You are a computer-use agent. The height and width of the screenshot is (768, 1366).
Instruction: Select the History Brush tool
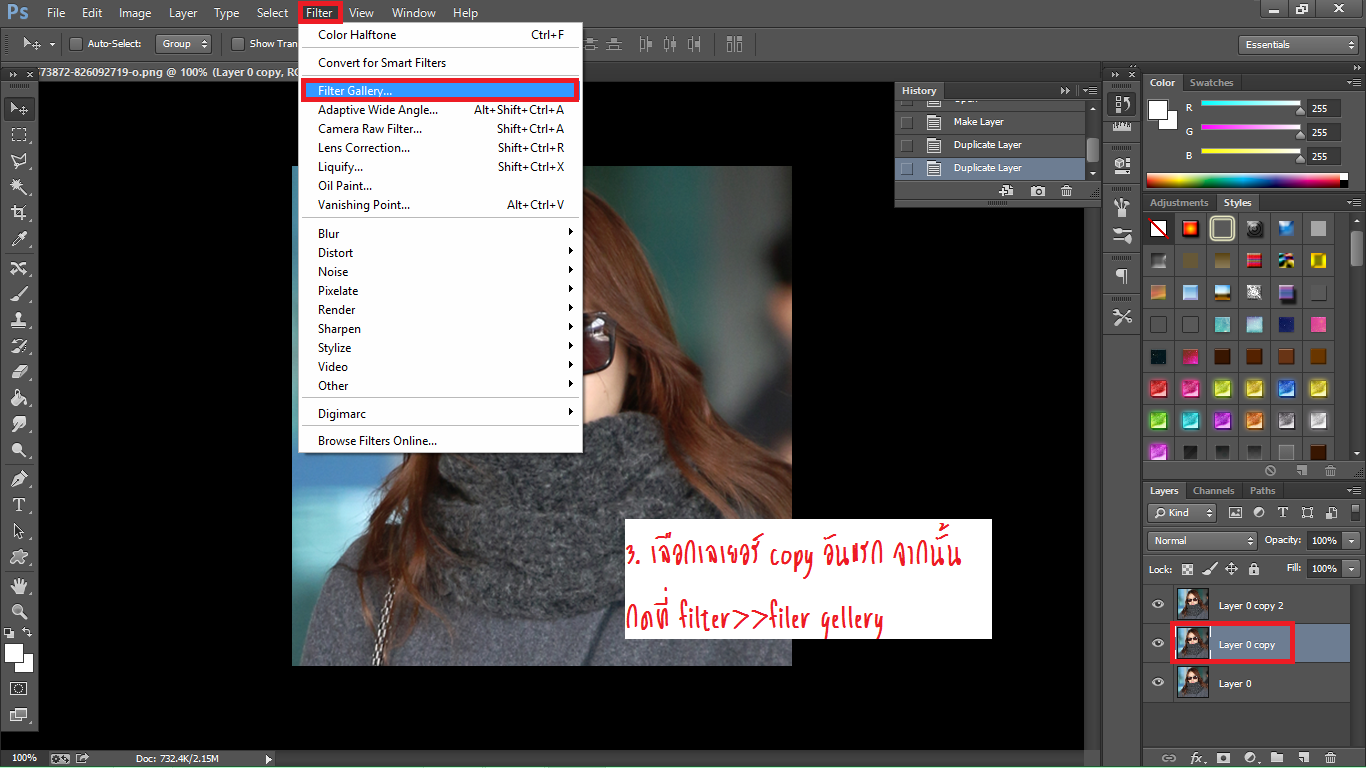pos(19,346)
